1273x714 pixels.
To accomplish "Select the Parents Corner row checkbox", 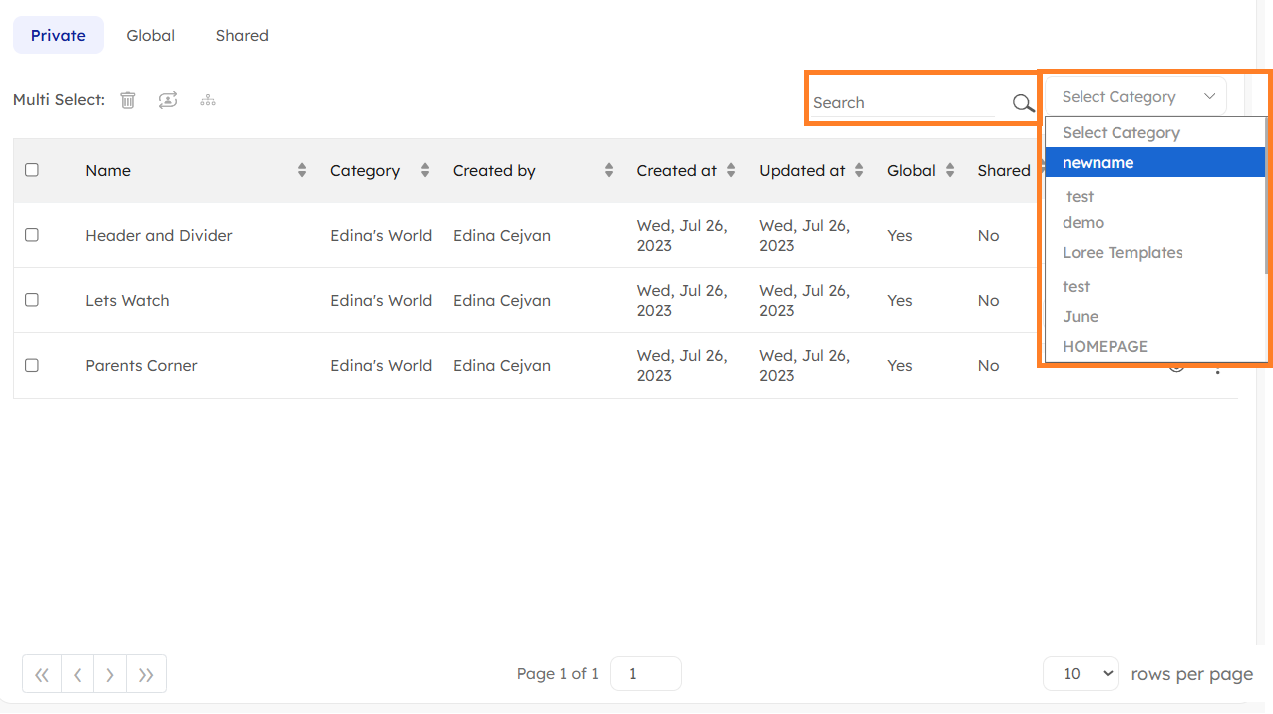I will pyautogui.click(x=32, y=365).
